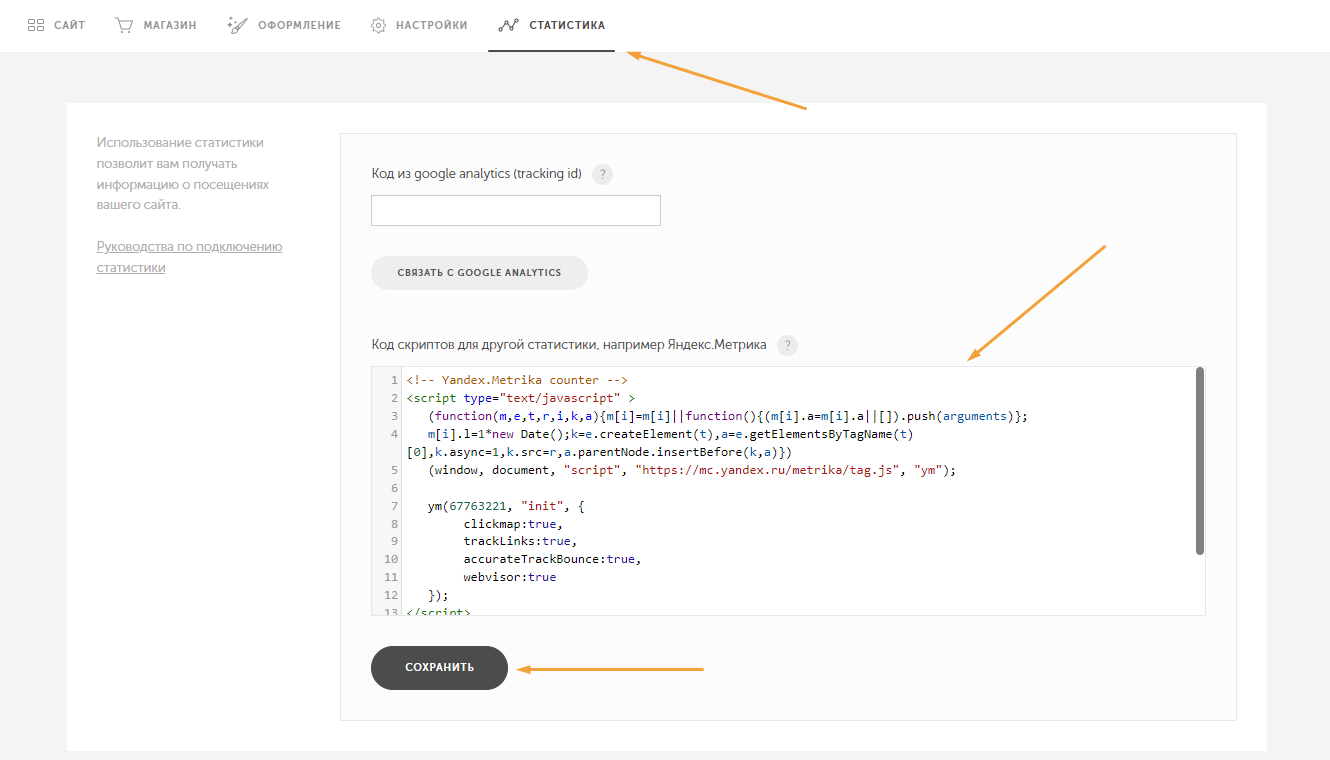Click the code editor vertical scrollbar
This screenshot has width=1330, height=760.
tap(1199, 461)
